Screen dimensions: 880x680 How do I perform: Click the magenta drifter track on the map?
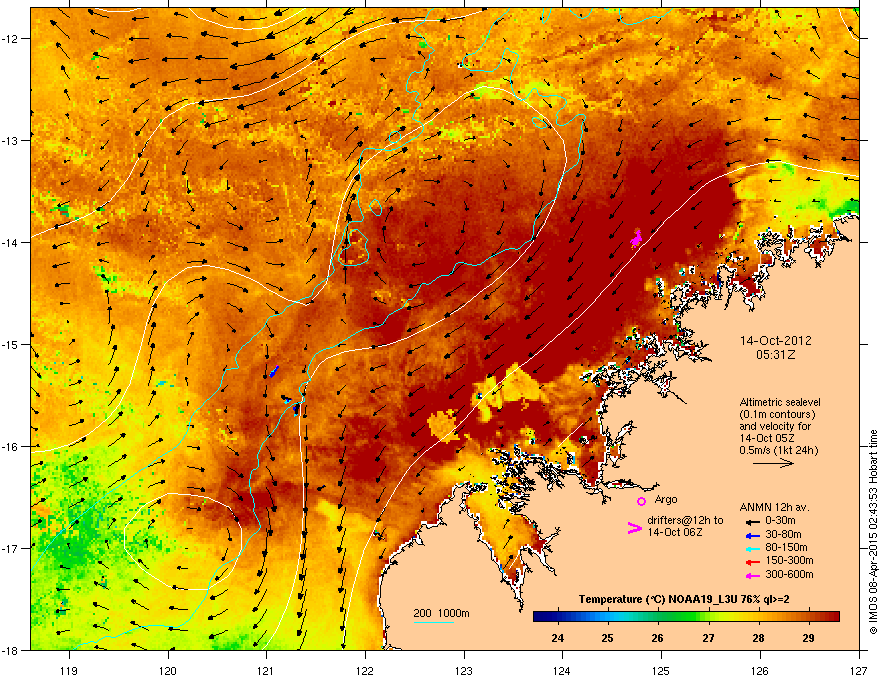[636, 238]
